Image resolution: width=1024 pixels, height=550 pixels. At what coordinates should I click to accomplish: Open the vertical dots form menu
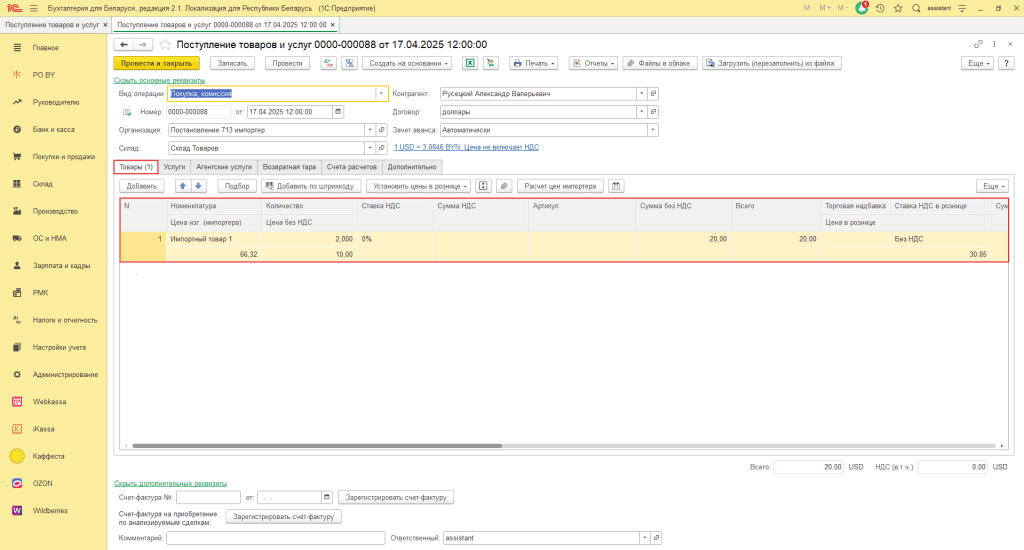pyautogui.click(x=995, y=44)
